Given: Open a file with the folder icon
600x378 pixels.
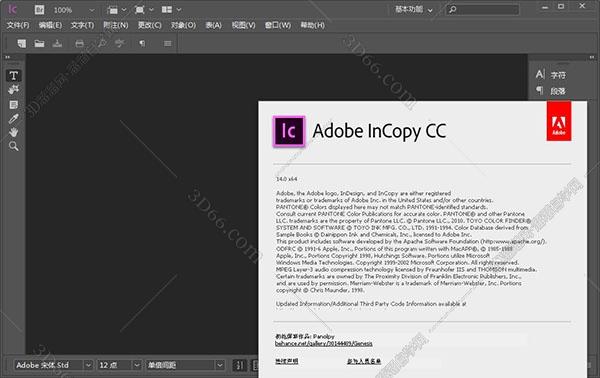Looking at the screenshot, I should tap(39, 43).
